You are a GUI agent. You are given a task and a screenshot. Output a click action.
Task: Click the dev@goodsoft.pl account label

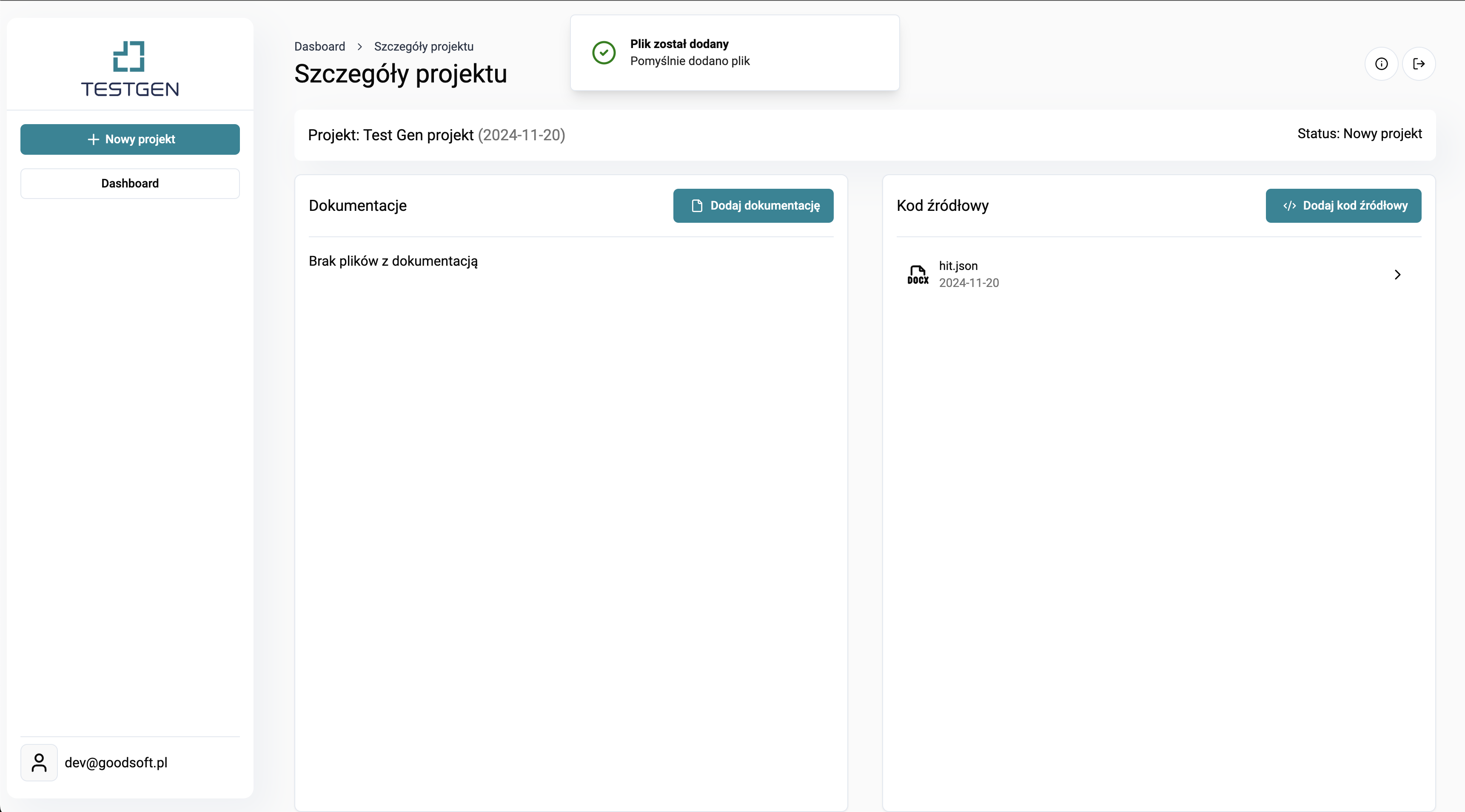[116, 763]
